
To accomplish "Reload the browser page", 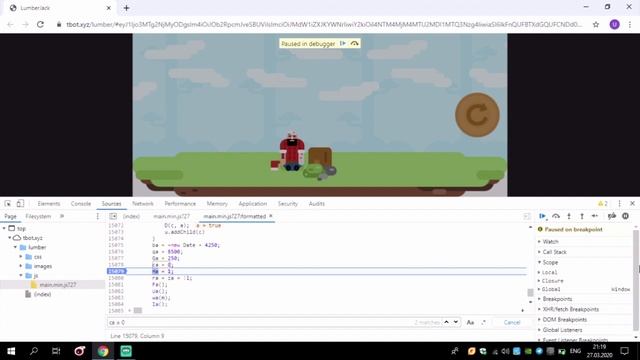I will pos(40,24).
